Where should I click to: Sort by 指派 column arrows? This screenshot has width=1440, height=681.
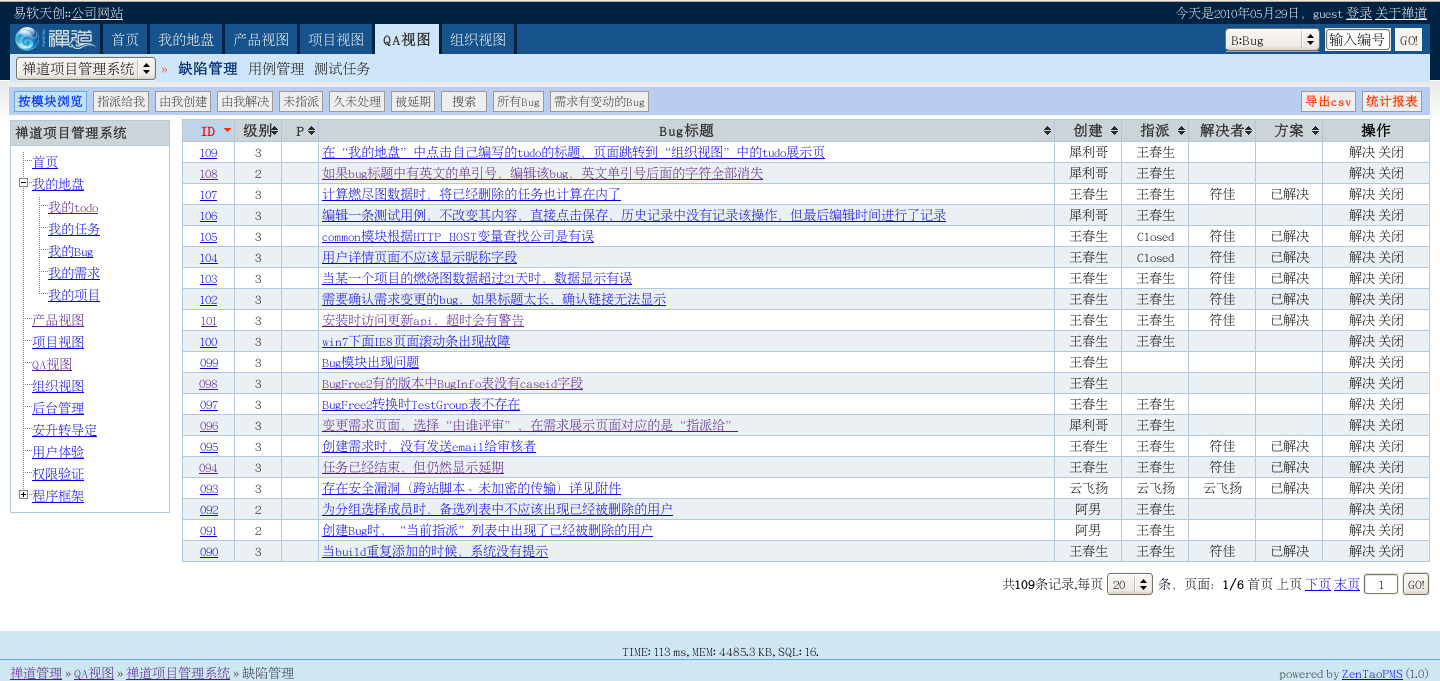tap(1181, 131)
